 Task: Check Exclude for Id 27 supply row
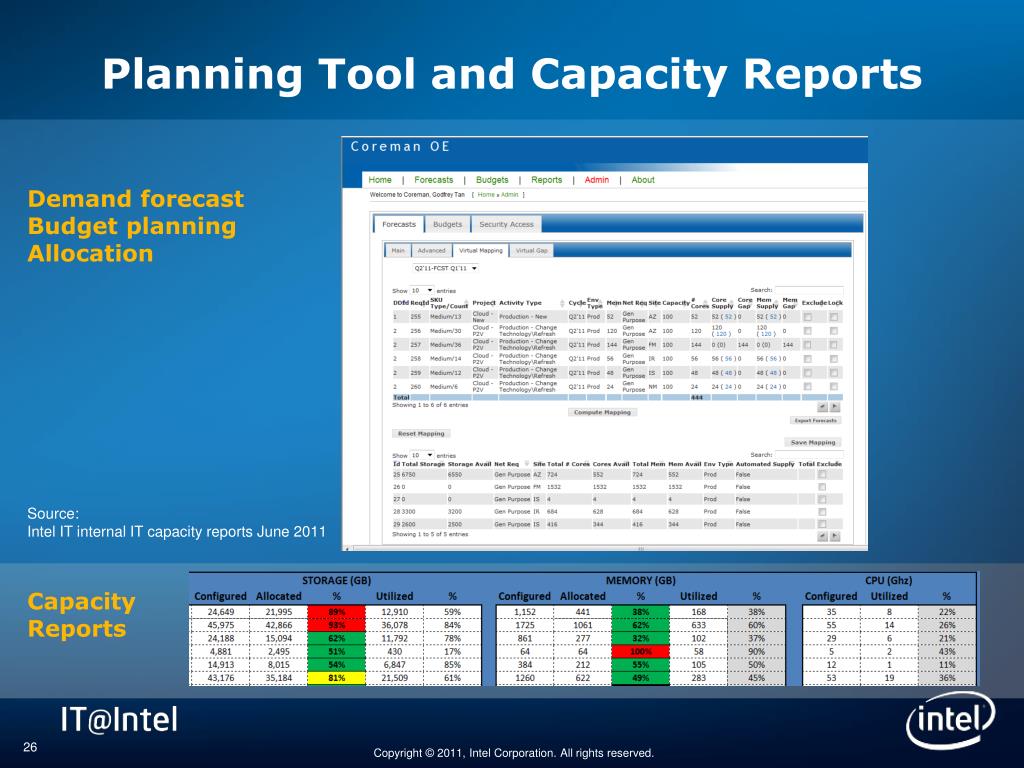point(822,499)
